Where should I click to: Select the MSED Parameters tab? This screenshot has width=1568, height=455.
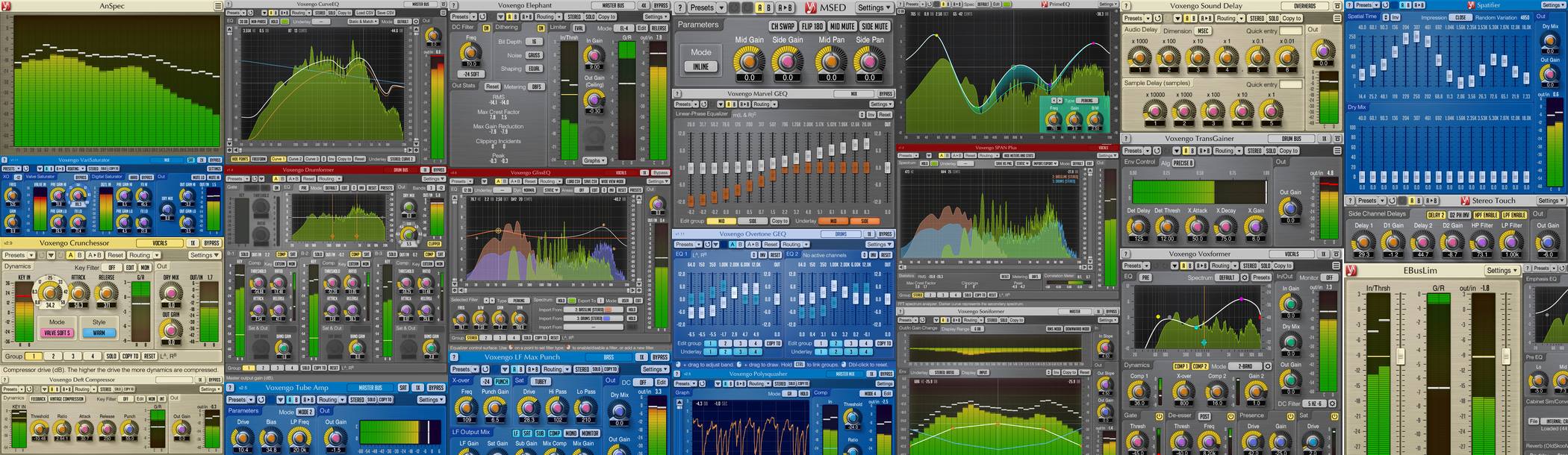[x=697, y=25]
